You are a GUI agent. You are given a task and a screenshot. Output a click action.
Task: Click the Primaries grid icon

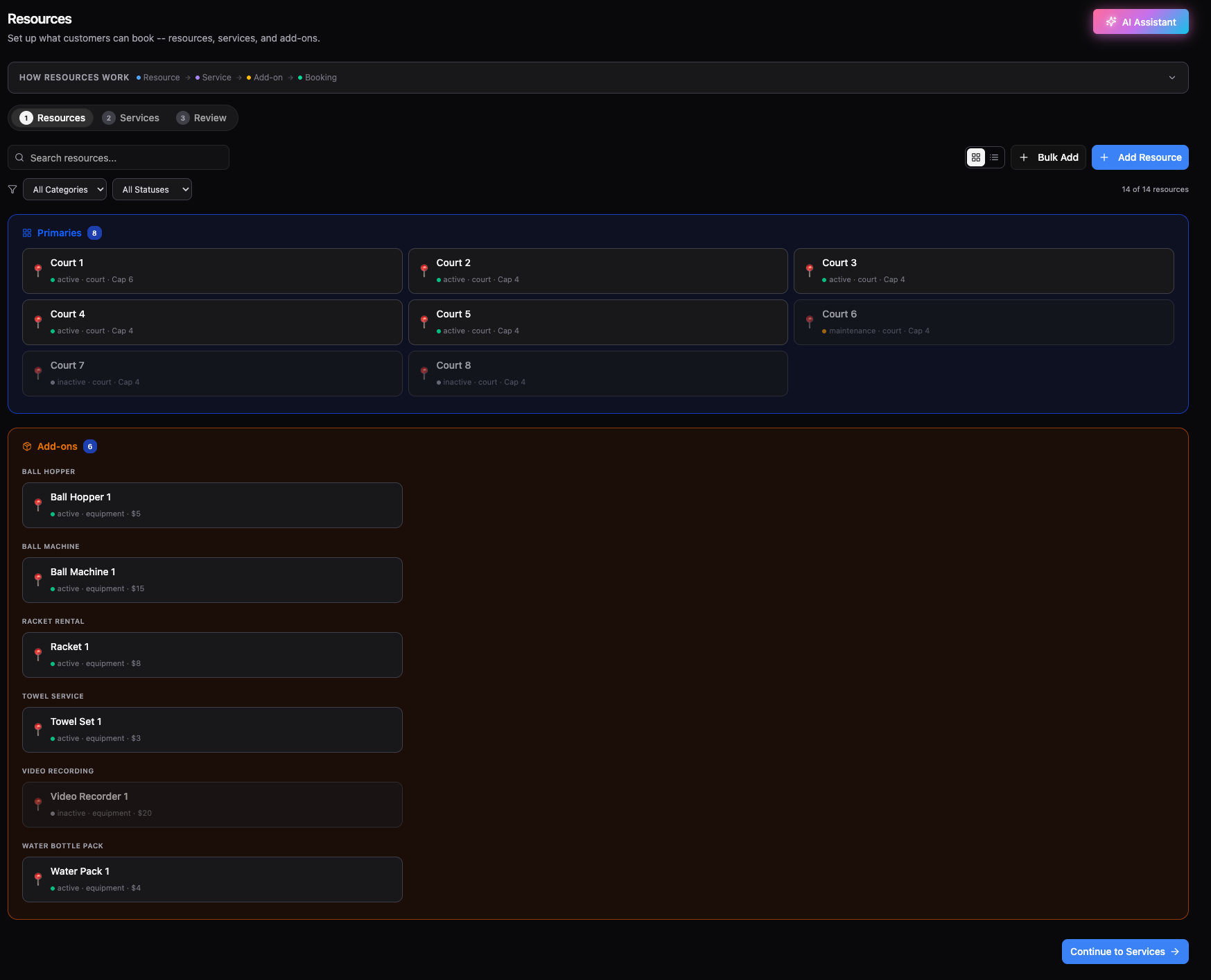point(27,233)
